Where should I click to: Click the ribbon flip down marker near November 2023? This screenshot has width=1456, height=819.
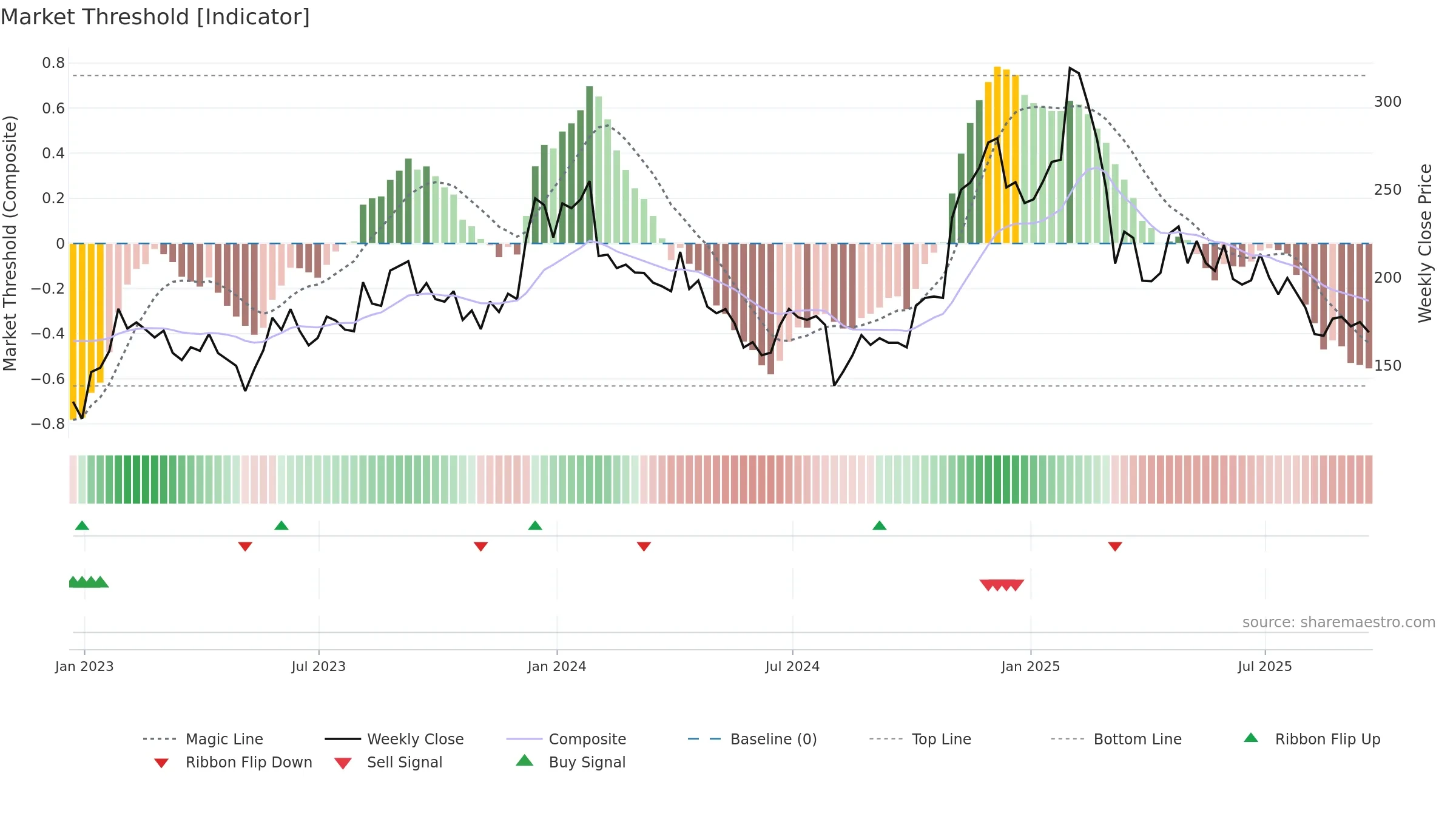point(481,547)
